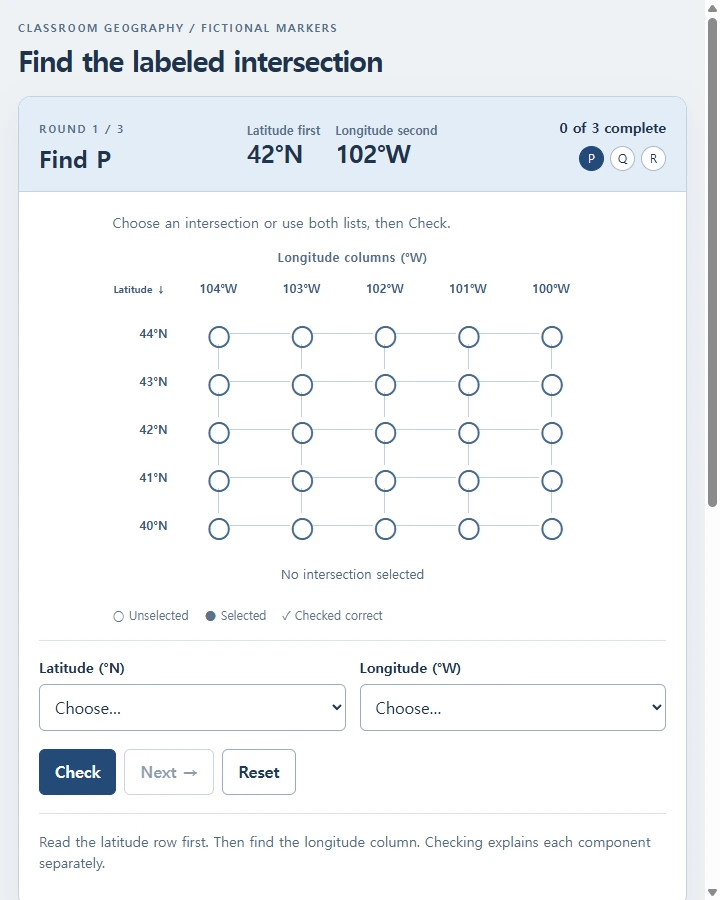This screenshot has height=900, width=720.
Task: Click the Q round indicator
Action: coord(622,158)
